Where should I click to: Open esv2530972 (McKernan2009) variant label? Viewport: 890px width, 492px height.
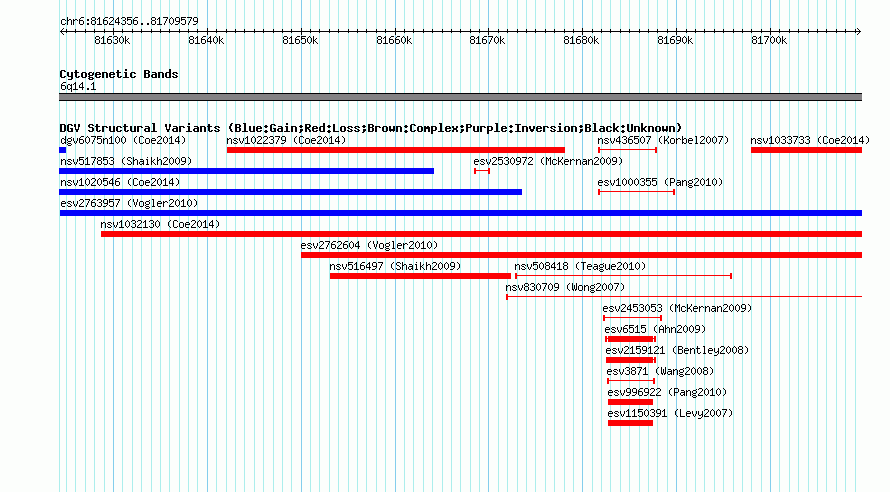point(548,161)
